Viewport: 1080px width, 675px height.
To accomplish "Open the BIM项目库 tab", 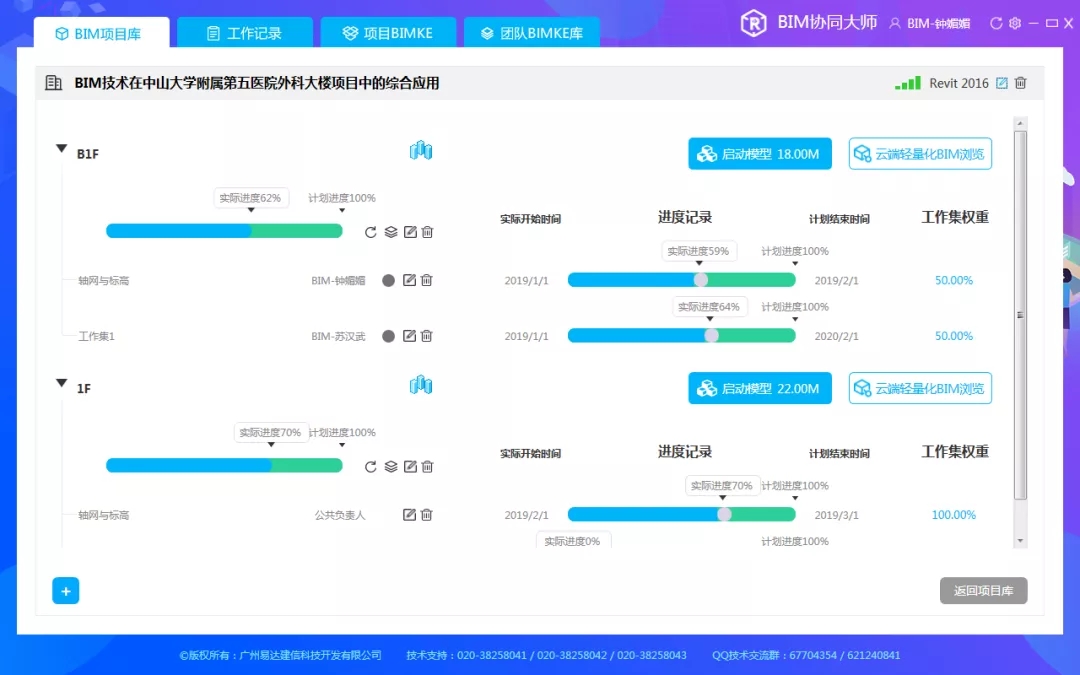I will [101, 33].
